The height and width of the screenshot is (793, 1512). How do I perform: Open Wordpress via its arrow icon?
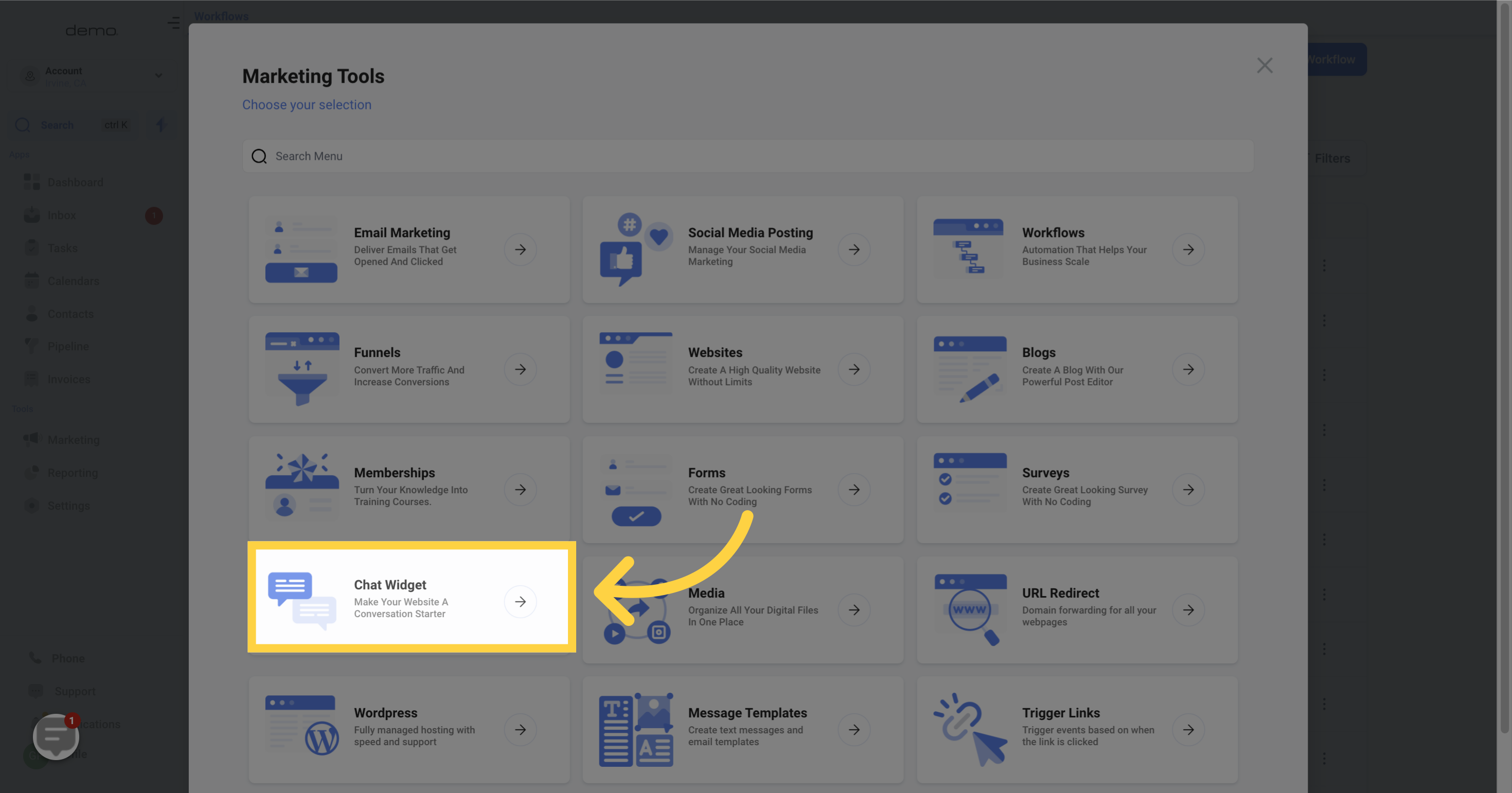(x=520, y=730)
